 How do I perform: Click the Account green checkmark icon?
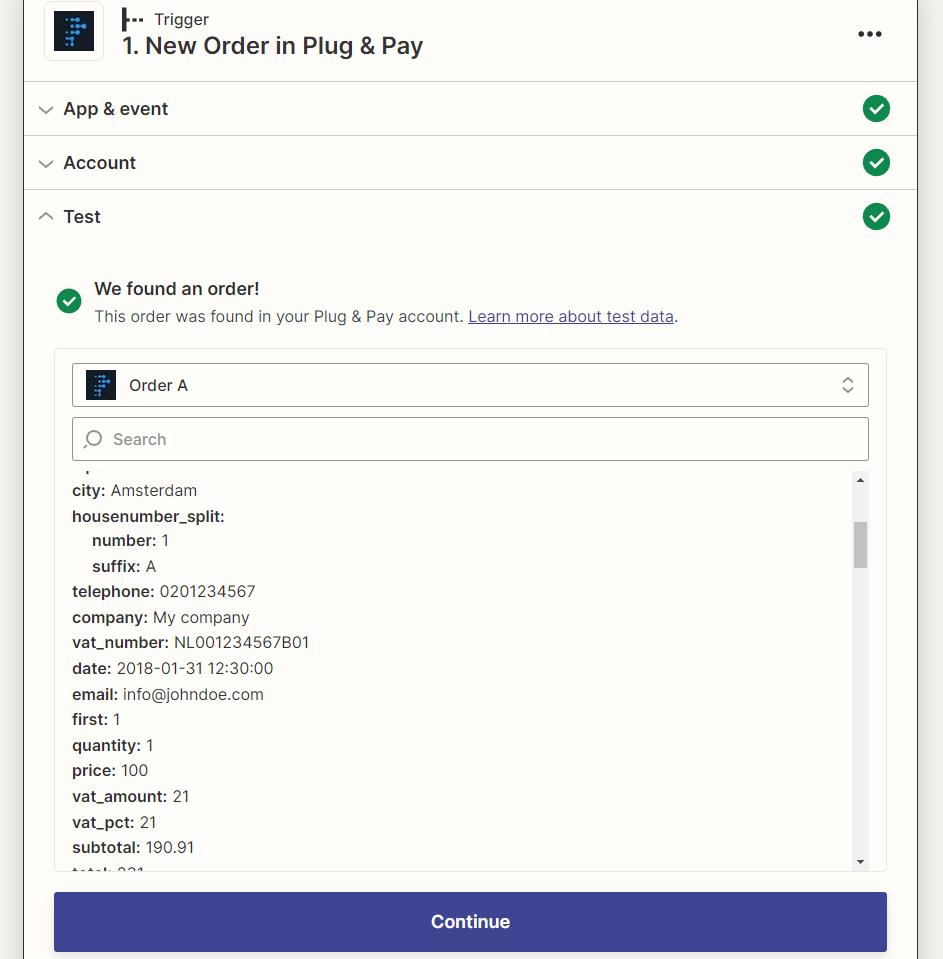pyautogui.click(x=876, y=163)
